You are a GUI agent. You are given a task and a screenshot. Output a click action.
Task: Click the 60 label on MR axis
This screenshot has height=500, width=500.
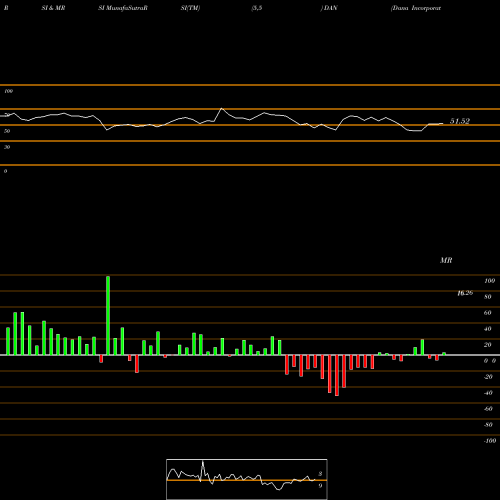488,313
